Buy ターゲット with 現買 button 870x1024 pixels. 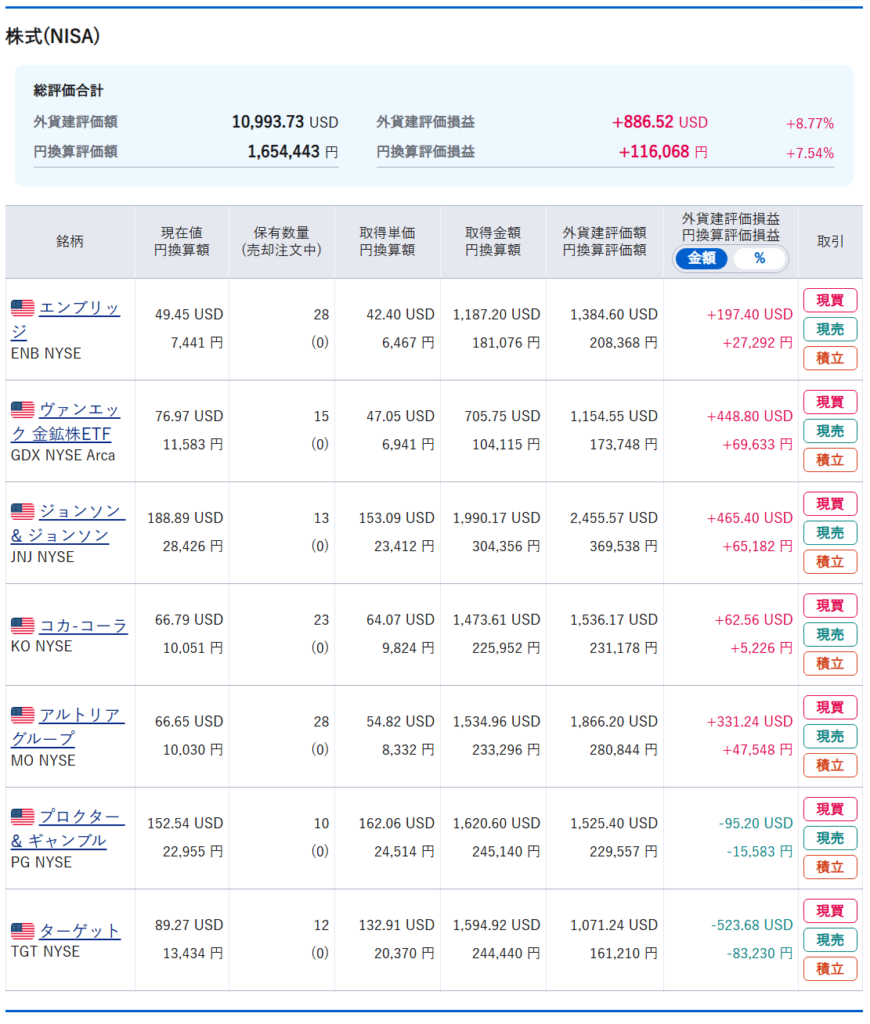click(x=830, y=911)
